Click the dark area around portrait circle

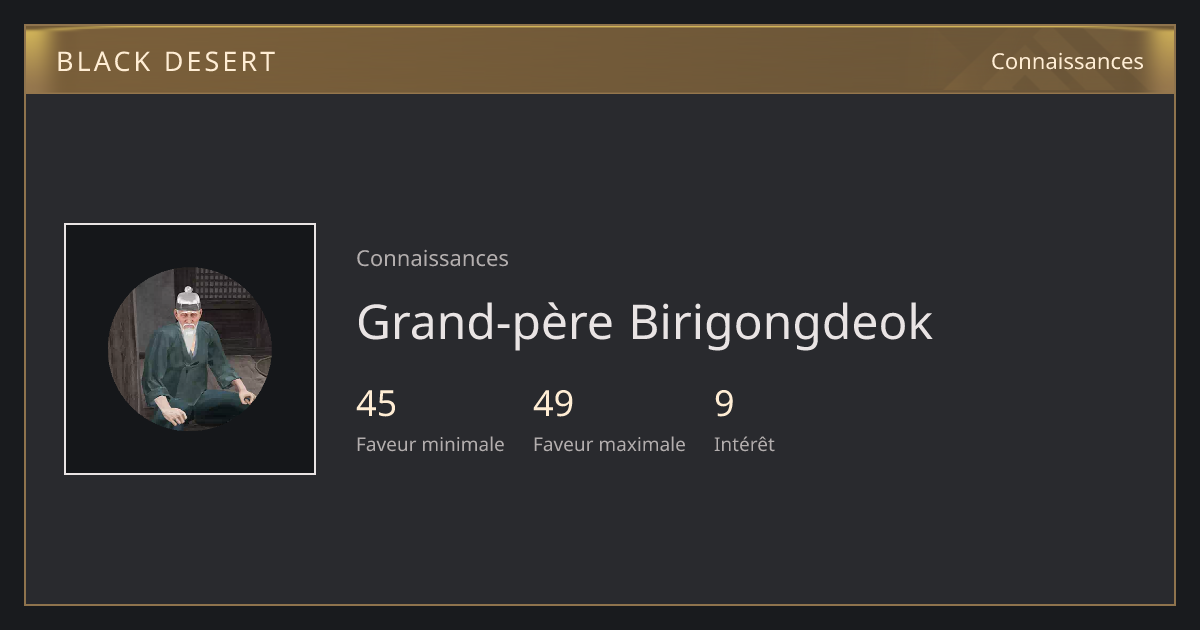tap(90, 250)
